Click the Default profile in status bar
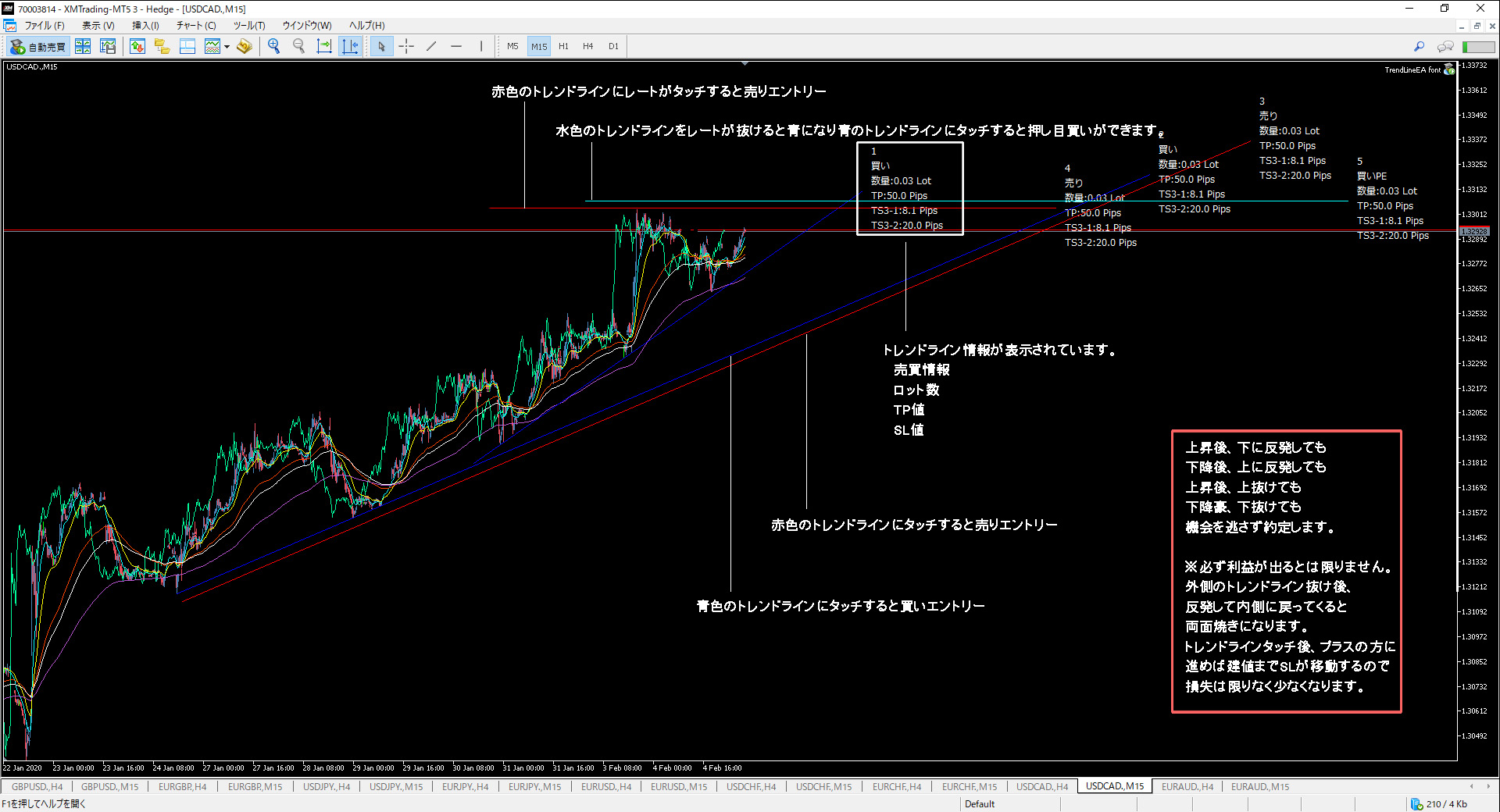 pos(979,804)
